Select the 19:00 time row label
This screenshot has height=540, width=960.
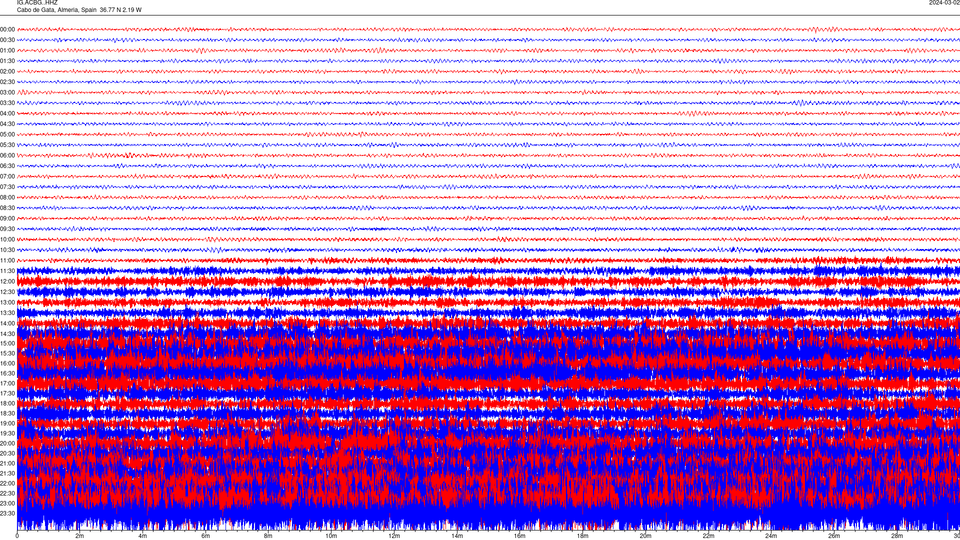[7, 423]
